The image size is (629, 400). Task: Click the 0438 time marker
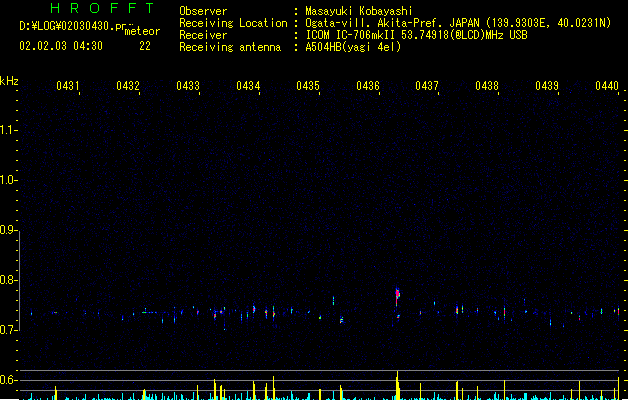[x=487, y=86]
